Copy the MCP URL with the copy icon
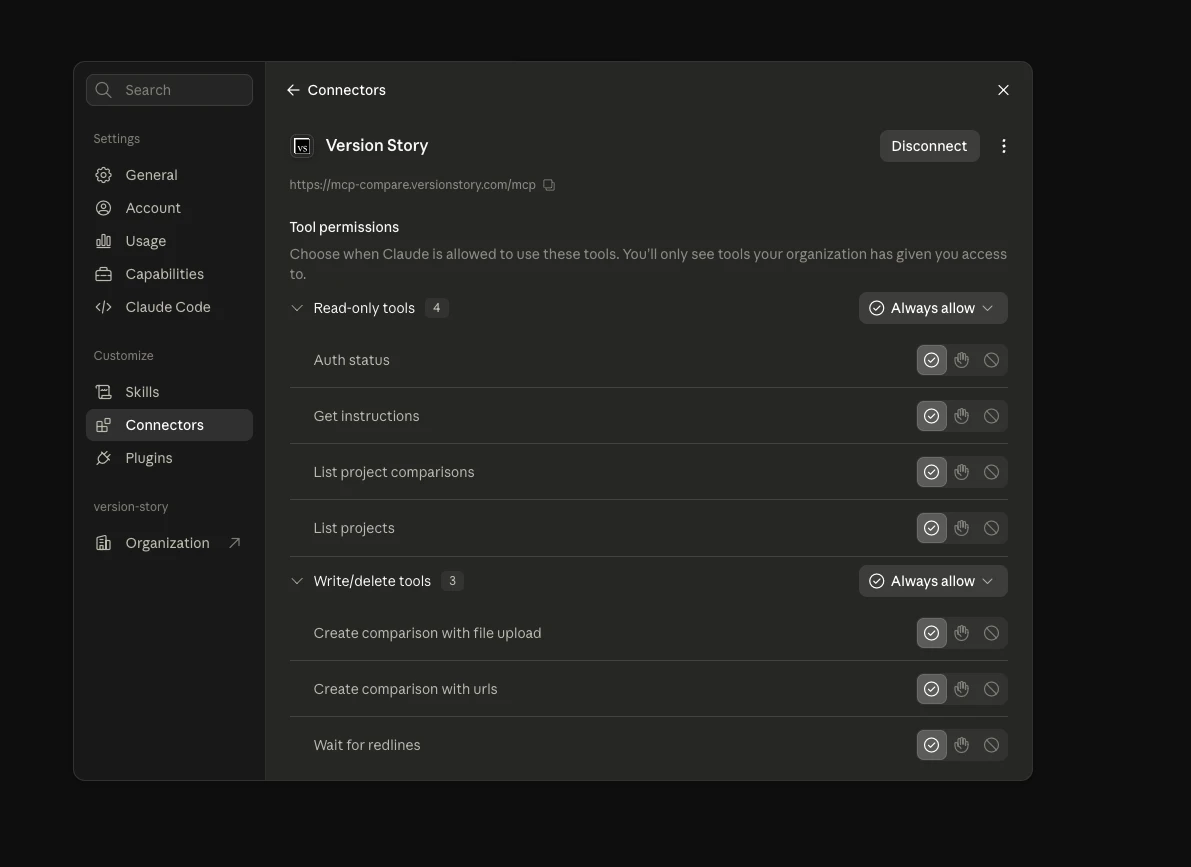The width and height of the screenshot is (1191, 867). (549, 185)
